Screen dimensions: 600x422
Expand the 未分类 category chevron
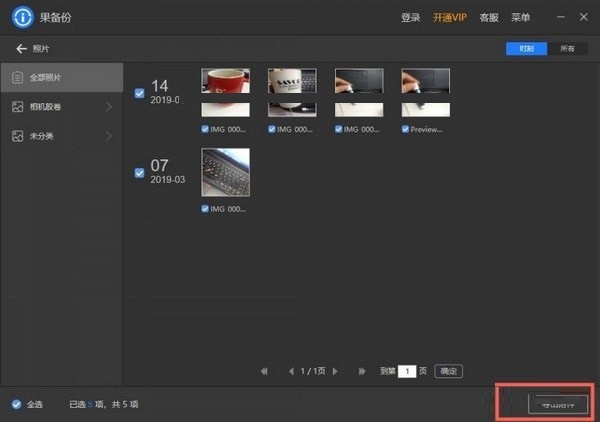coord(109,135)
